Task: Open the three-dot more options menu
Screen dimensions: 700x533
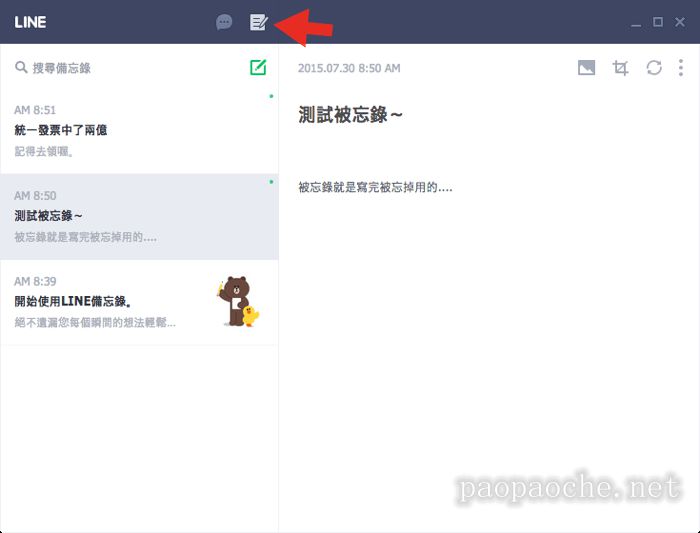Action: coord(681,68)
